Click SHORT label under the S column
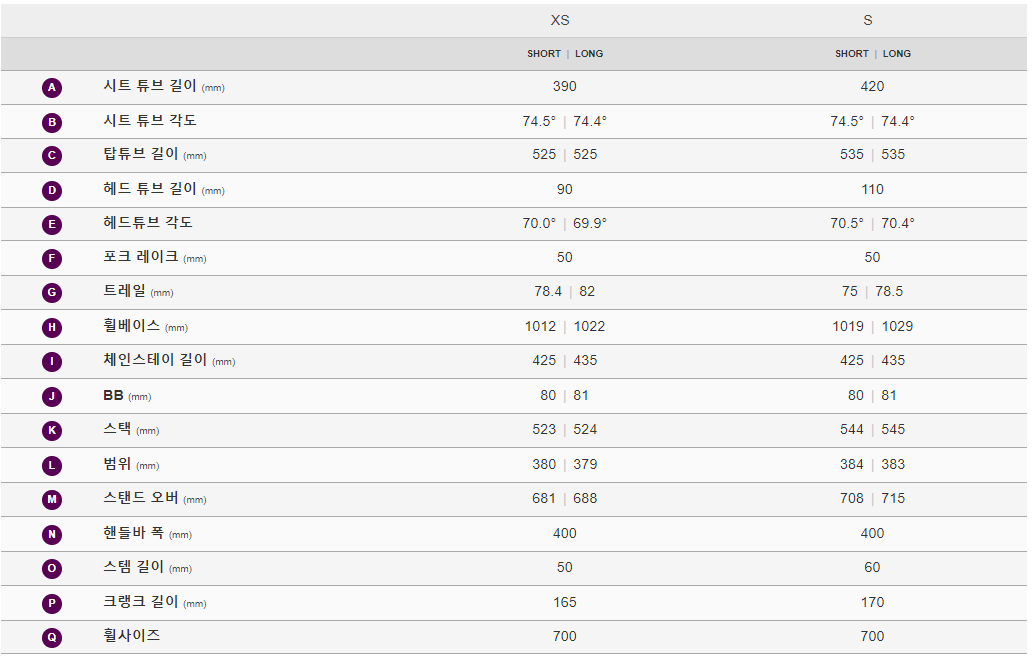 pos(852,54)
